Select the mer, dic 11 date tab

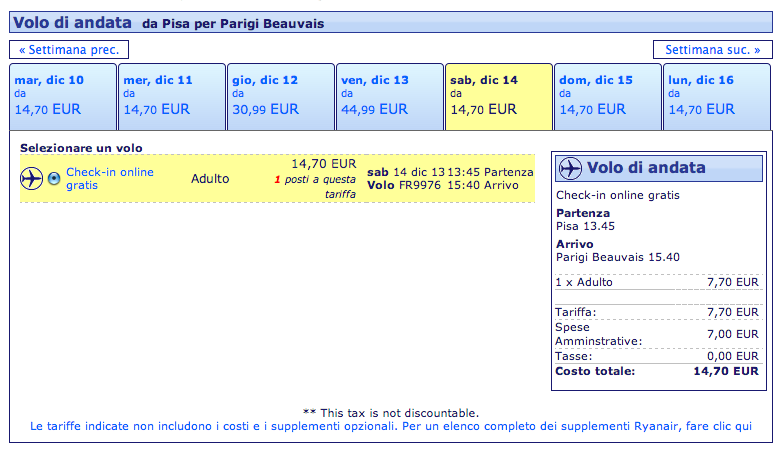171,96
